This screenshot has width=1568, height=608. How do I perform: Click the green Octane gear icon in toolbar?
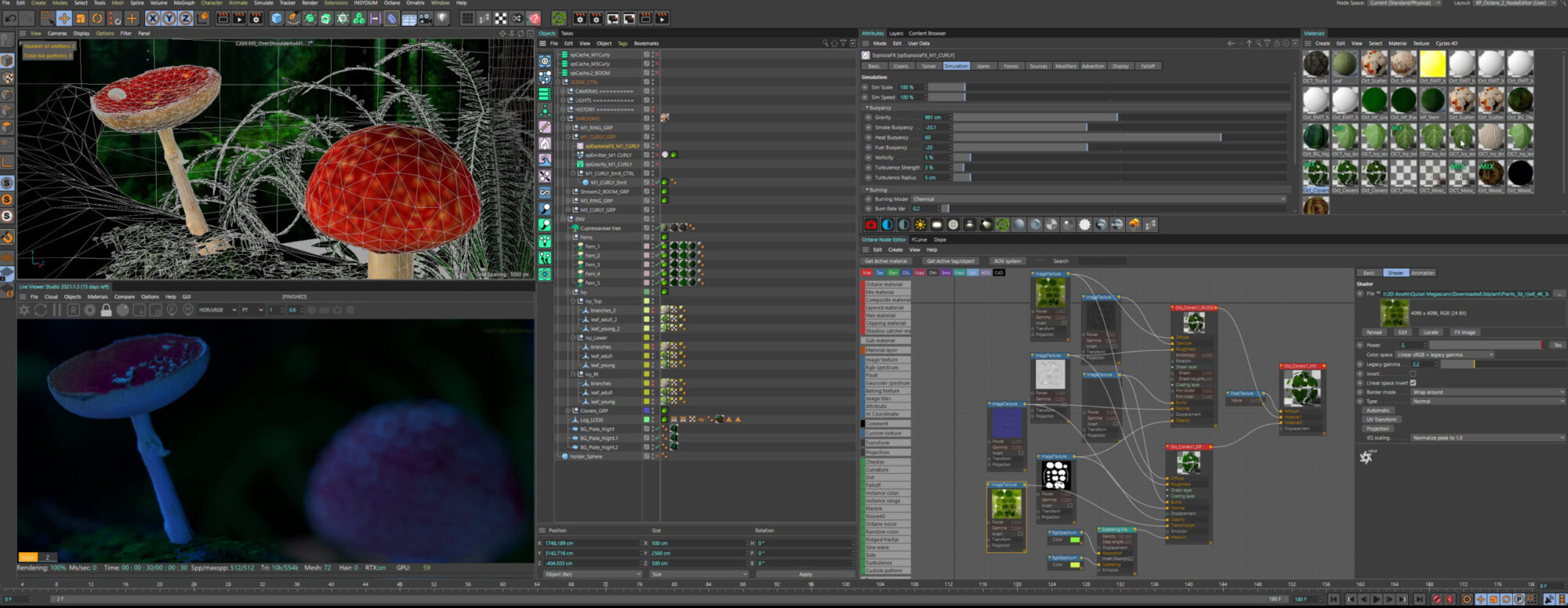(x=558, y=18)
